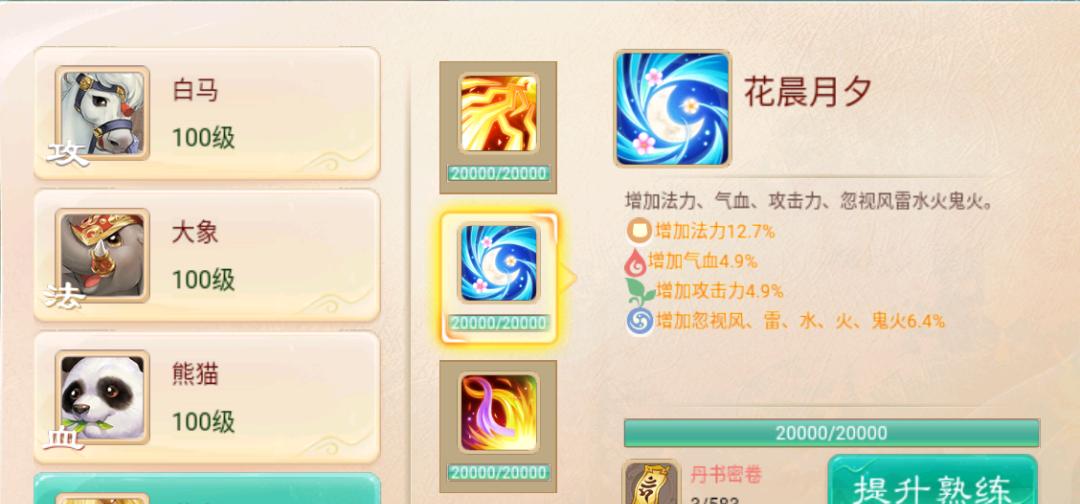Image resolution: width=1080 pixels, height=504 pixels.
Task: Choose the purple ribbon flame skill icon
Action: pos(499,412)
